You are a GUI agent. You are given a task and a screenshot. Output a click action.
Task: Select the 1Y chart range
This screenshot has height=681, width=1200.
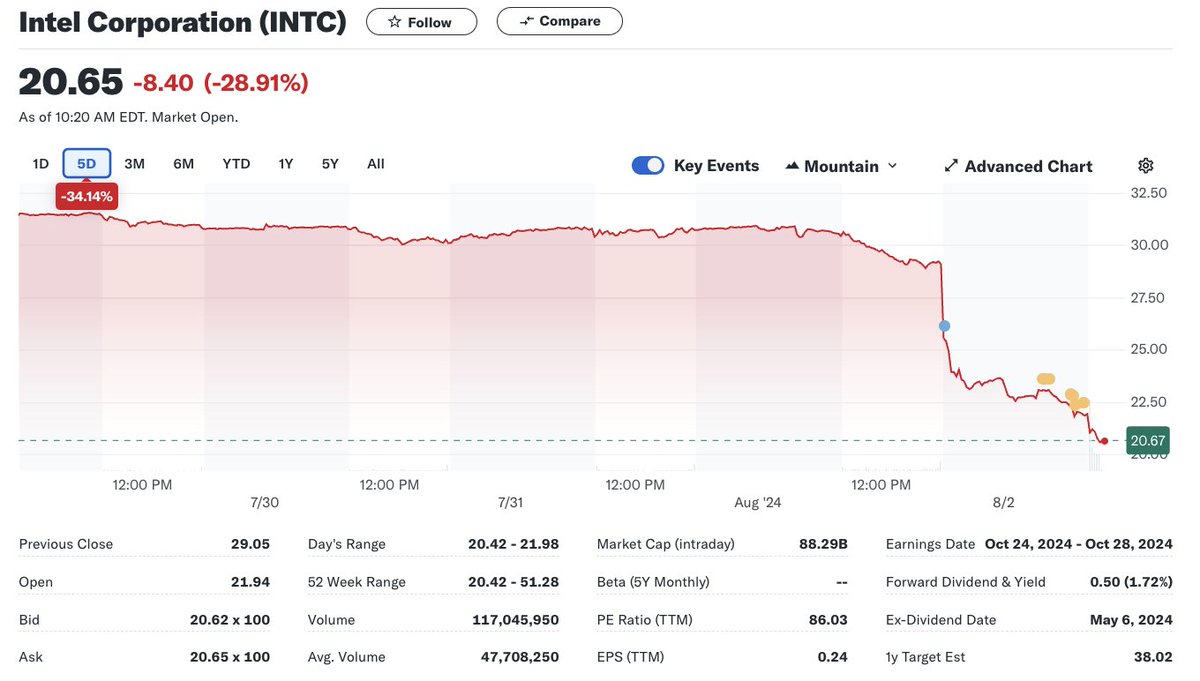tap(286, 164)
